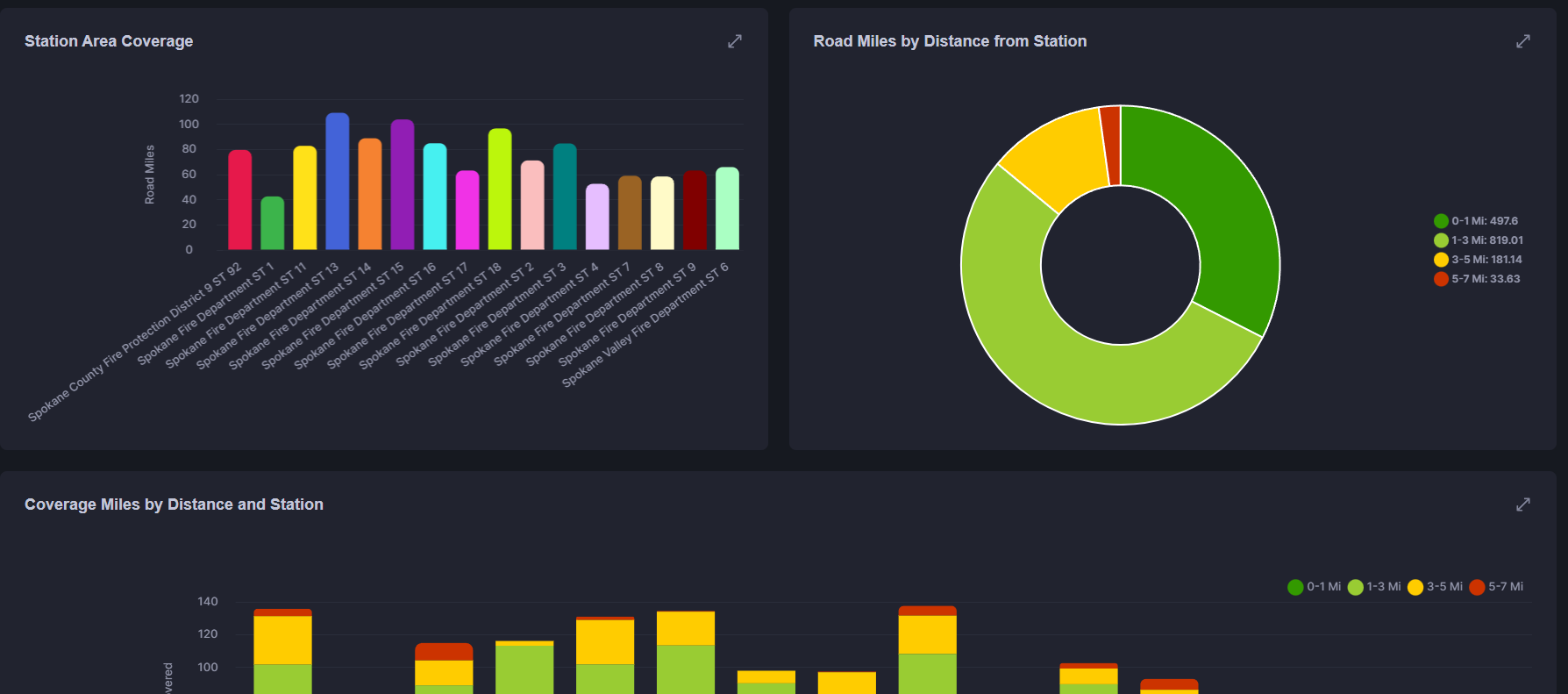Hide 0-1 Mi series in stacked chart legend
The image size is (1568, 694).
click(1315, 587)
